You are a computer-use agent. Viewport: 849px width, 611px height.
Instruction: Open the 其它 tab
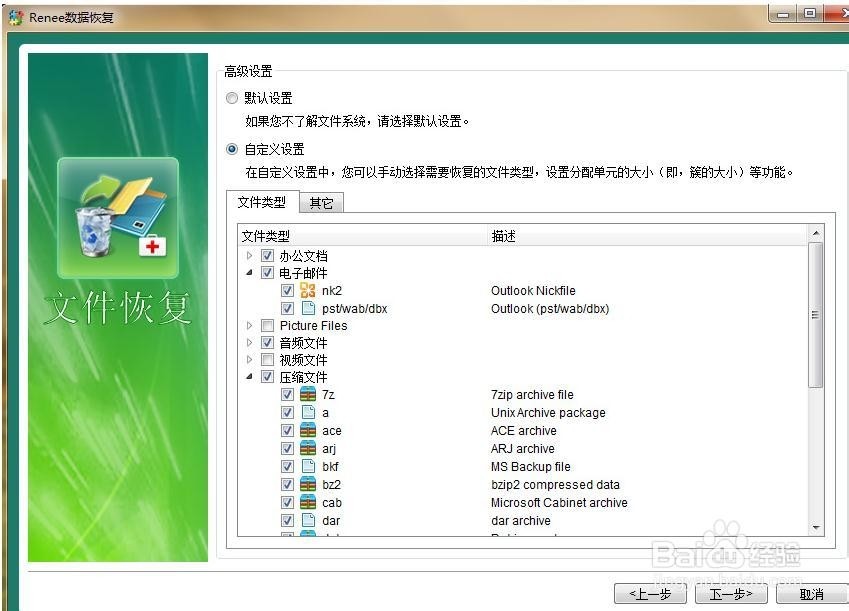321,203
